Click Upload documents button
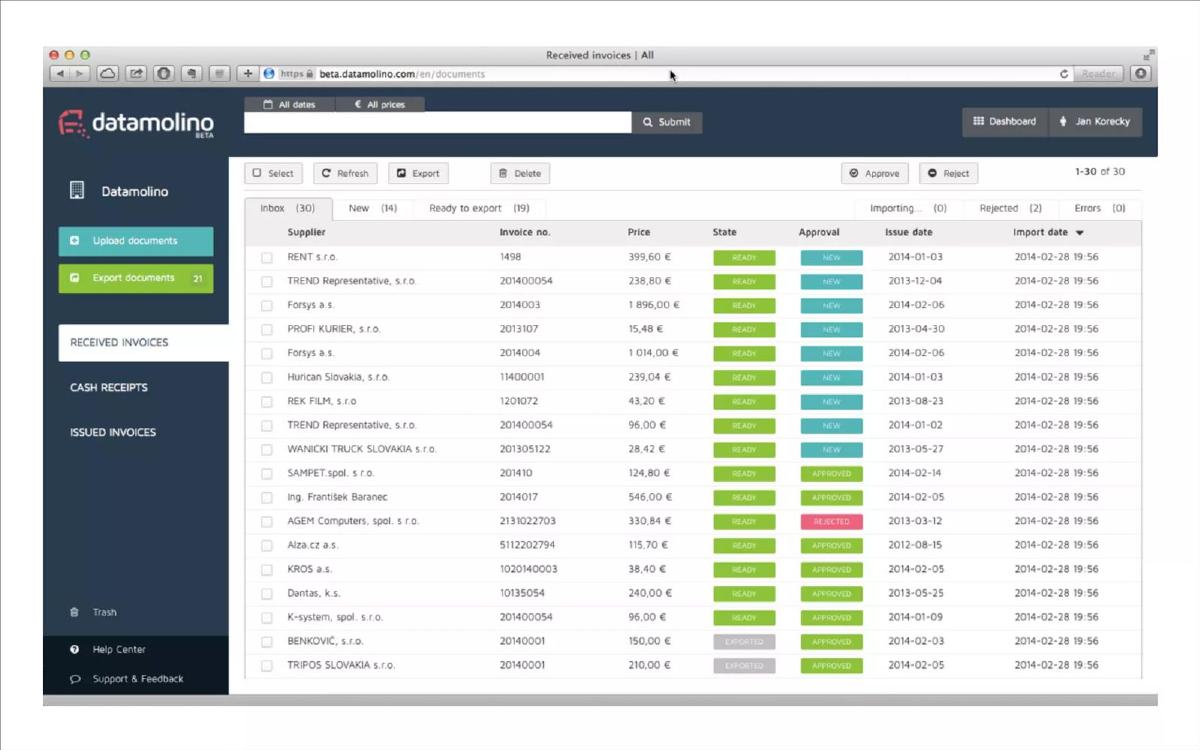Image resolution: width=1200 pixels, height=750 pixels. (136, 241)
